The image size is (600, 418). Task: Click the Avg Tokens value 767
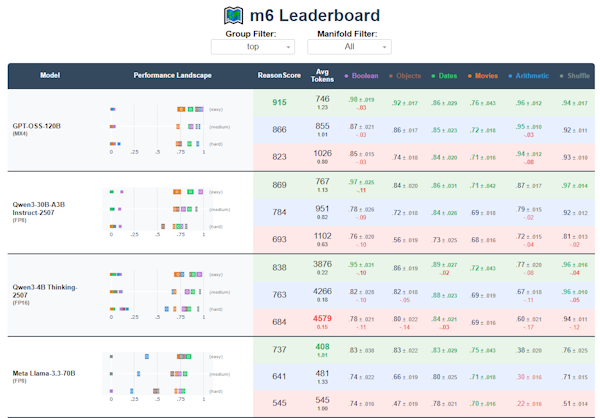click(x=322, y=182)
